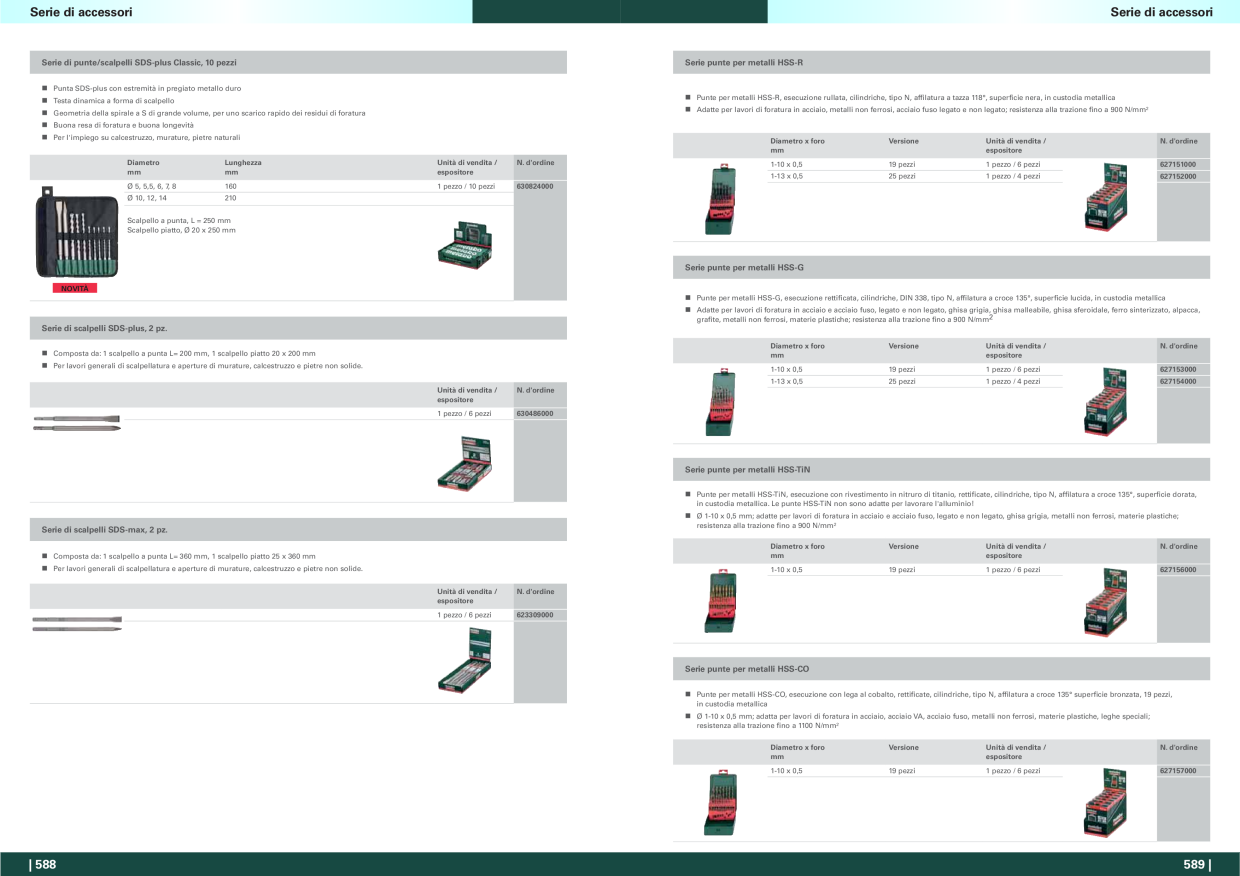The width and height of the screenshot is (1240, 876).
Task: Click the HSS-G display carton image
Action: tap(1106, 403)
